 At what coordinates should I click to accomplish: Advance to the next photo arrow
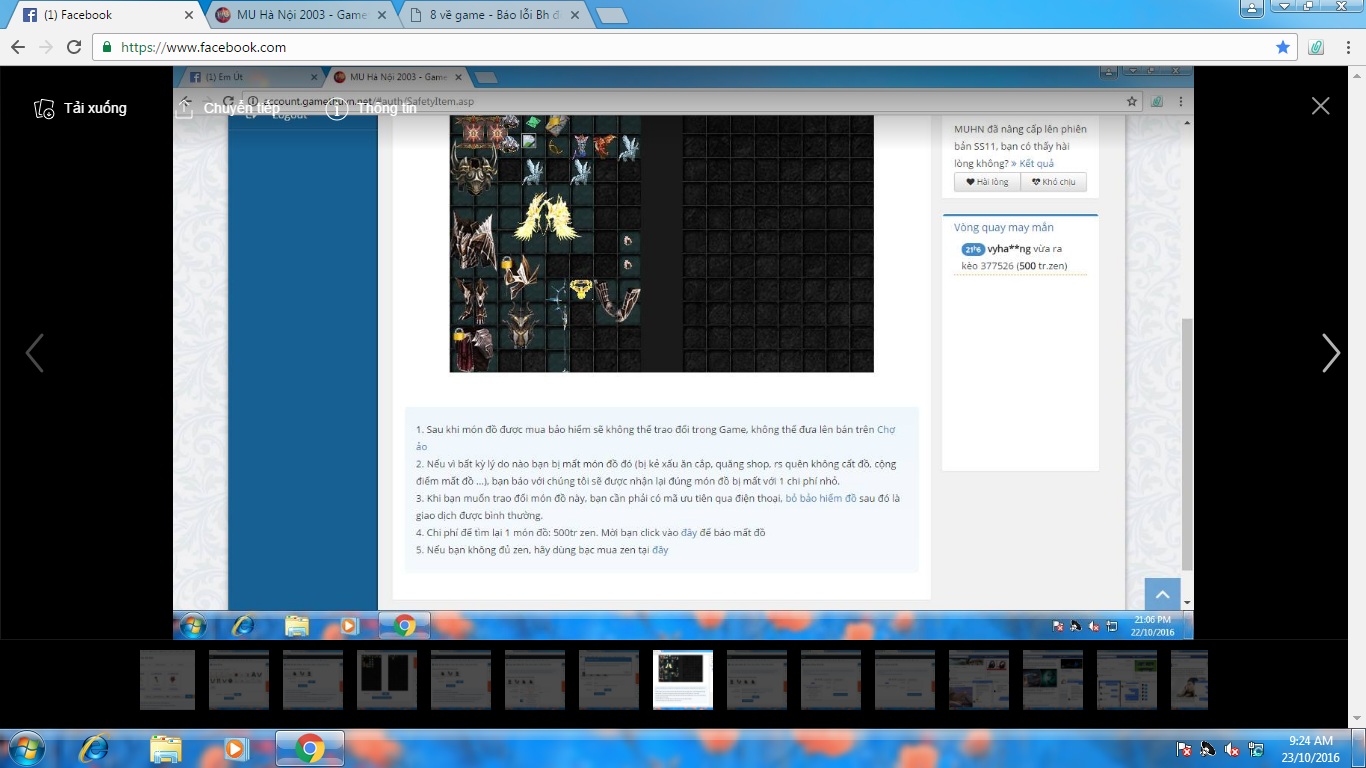pyautogui.click(x=1331, y=353)
